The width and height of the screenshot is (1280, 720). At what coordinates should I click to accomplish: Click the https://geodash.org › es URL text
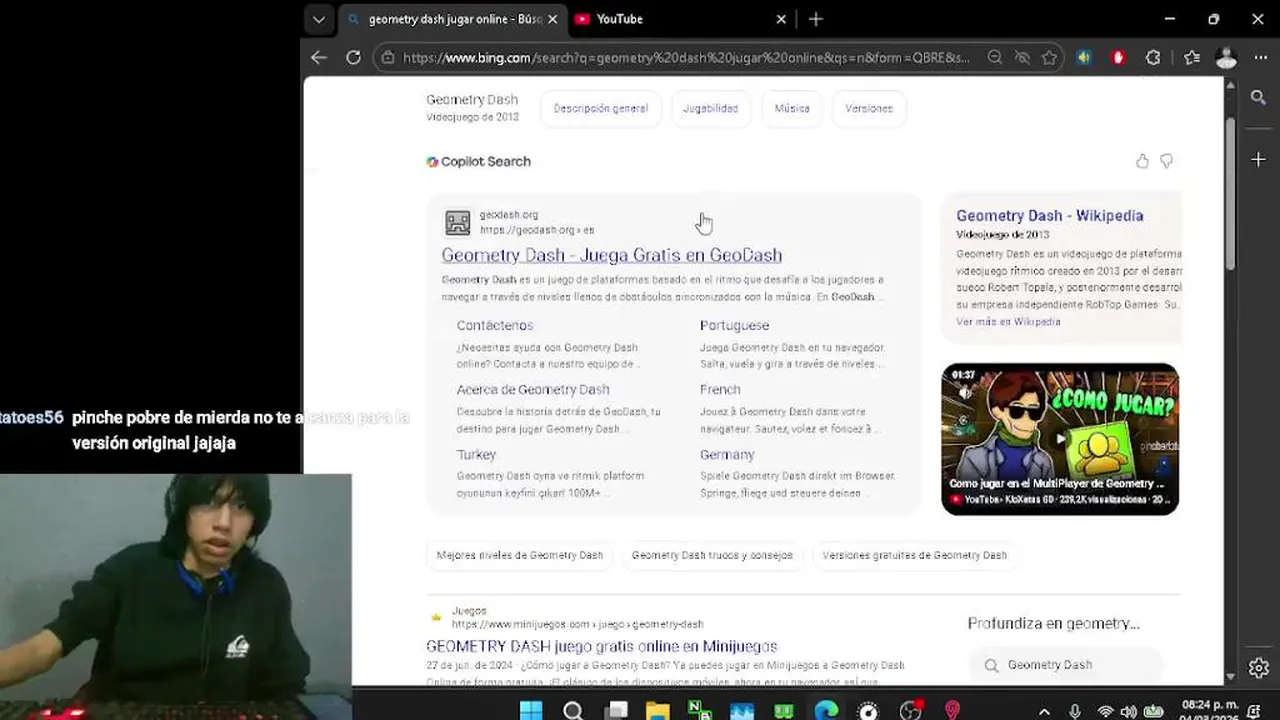(537, 230)
